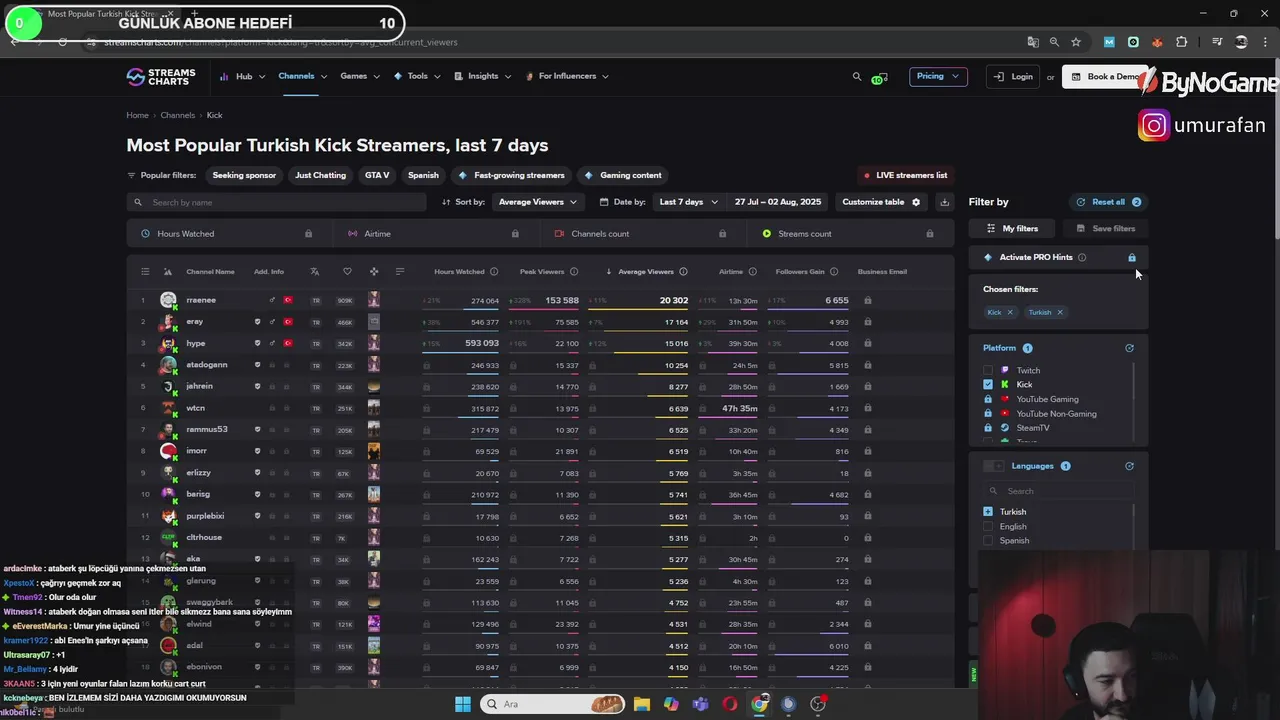
Task: Go to Home breadcrumb link
Action: pyautogui.click(x=137, y=115)
